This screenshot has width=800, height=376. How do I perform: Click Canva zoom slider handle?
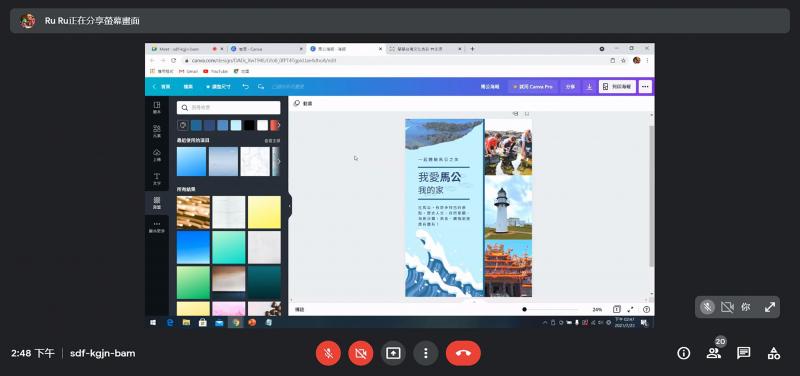coord(524,309)
